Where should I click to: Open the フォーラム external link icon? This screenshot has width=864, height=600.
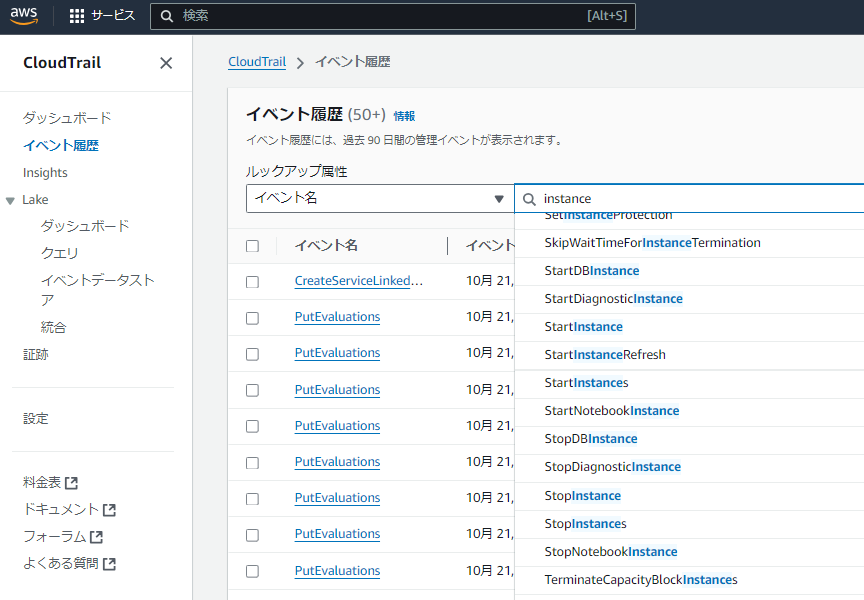click(96, 537)
